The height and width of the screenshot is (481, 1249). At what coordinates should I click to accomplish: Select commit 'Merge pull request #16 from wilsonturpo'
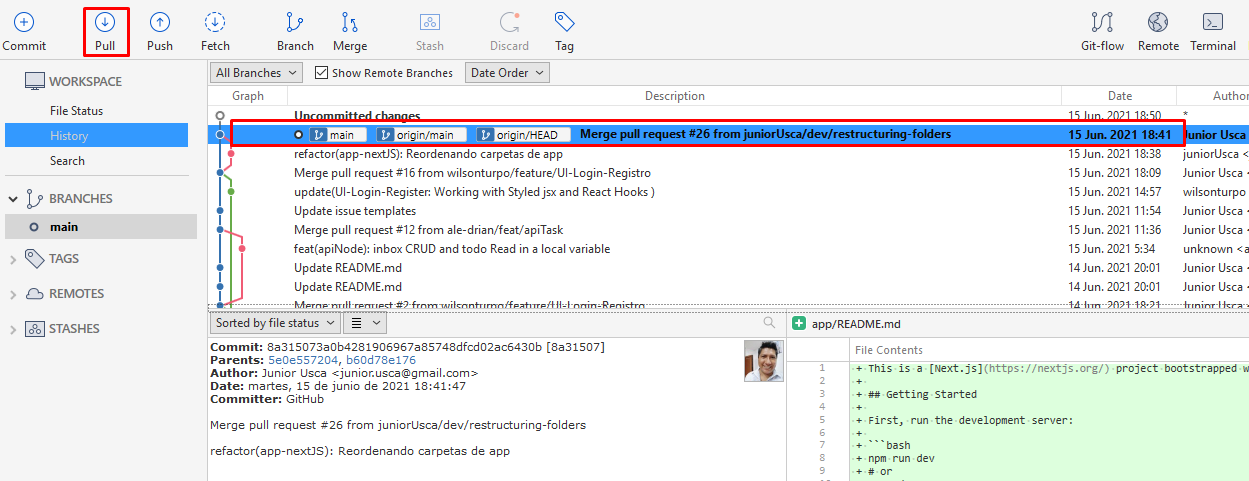coord(728,173)
